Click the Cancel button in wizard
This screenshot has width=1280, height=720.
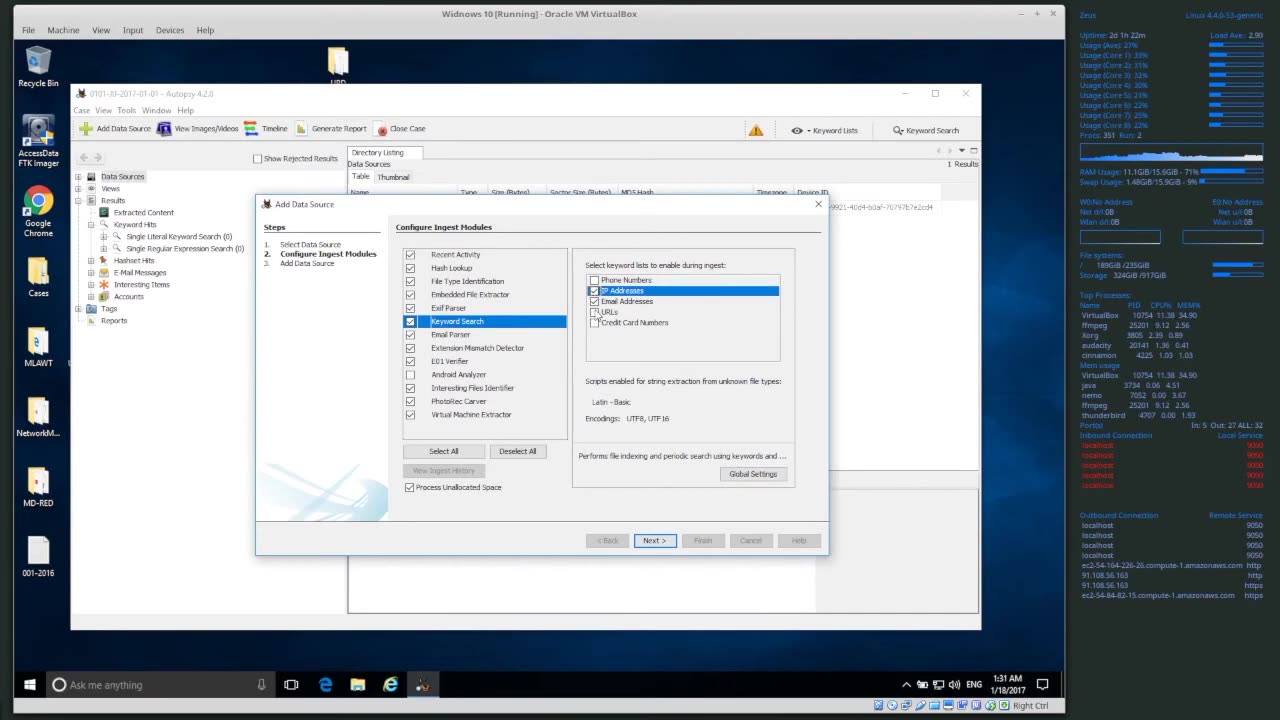pos(751,541)
